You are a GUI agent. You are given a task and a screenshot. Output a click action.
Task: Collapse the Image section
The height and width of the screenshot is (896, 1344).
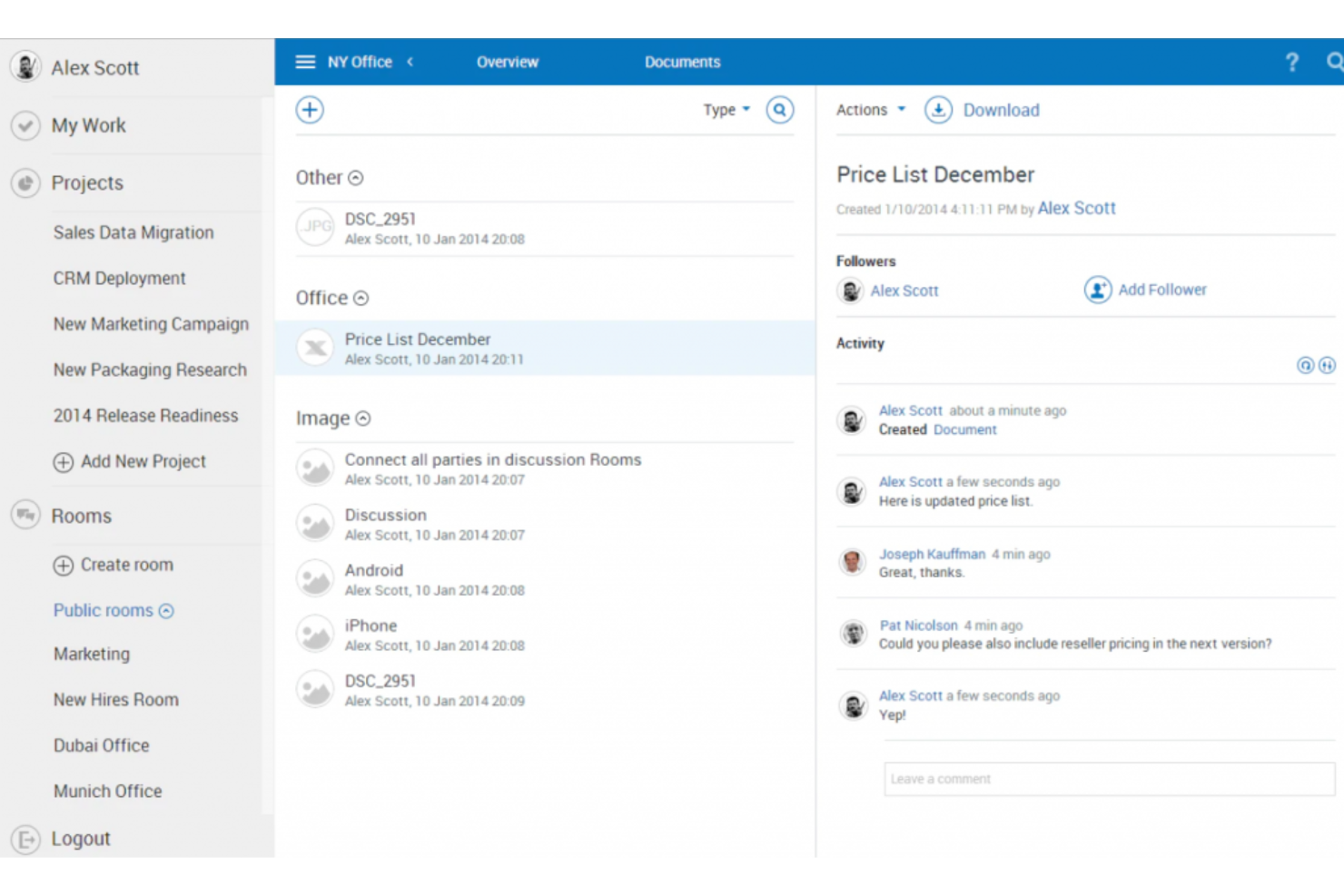coord(362,418)
